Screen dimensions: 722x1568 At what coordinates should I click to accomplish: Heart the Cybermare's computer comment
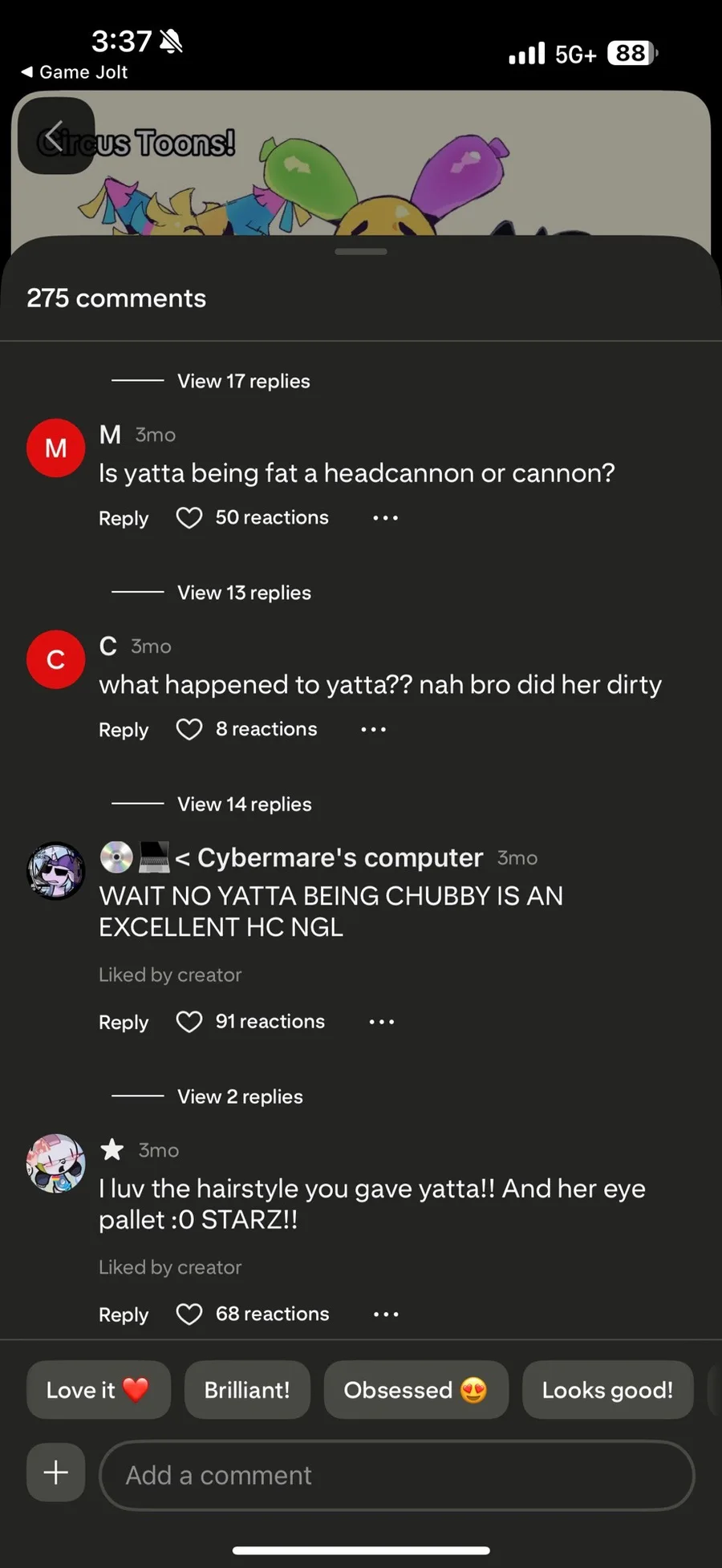pyautogui.click(x=189, y=1022)
